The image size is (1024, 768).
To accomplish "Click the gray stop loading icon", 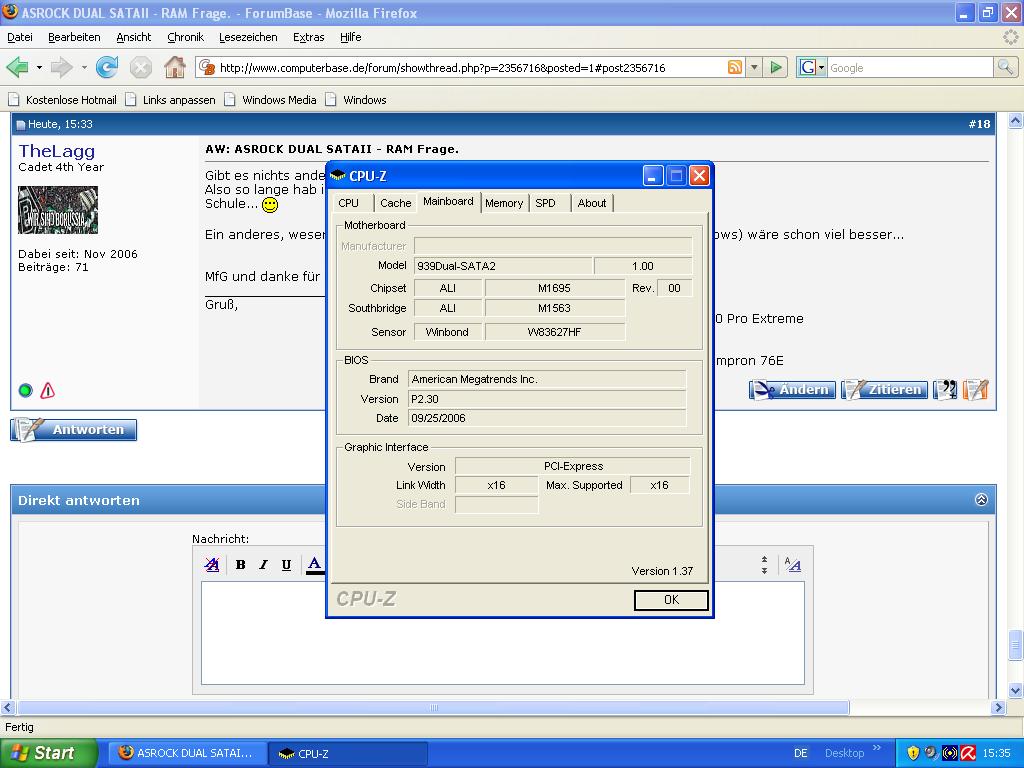I will tap(140, 67).
